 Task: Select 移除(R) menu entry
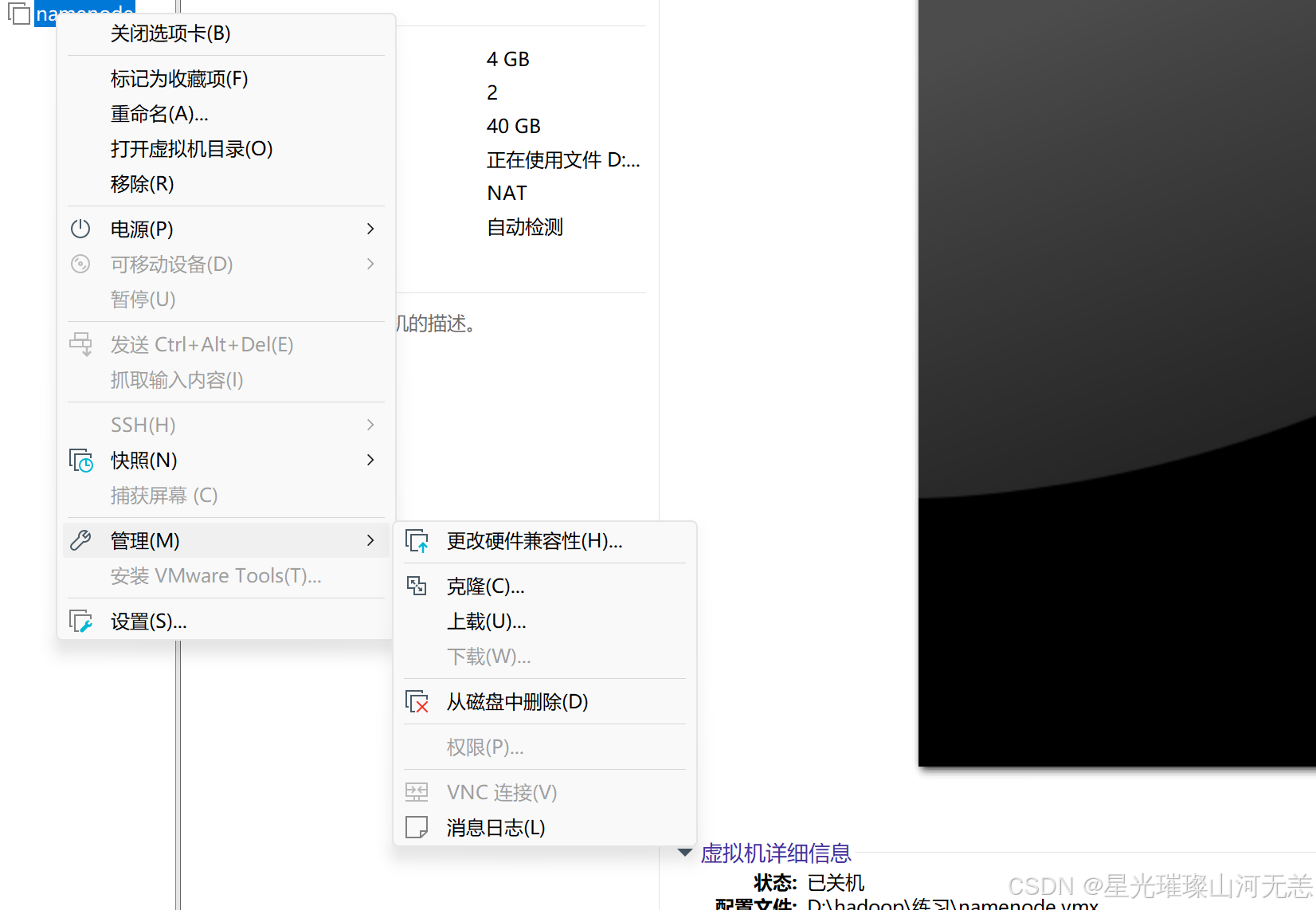coord(226,184)
